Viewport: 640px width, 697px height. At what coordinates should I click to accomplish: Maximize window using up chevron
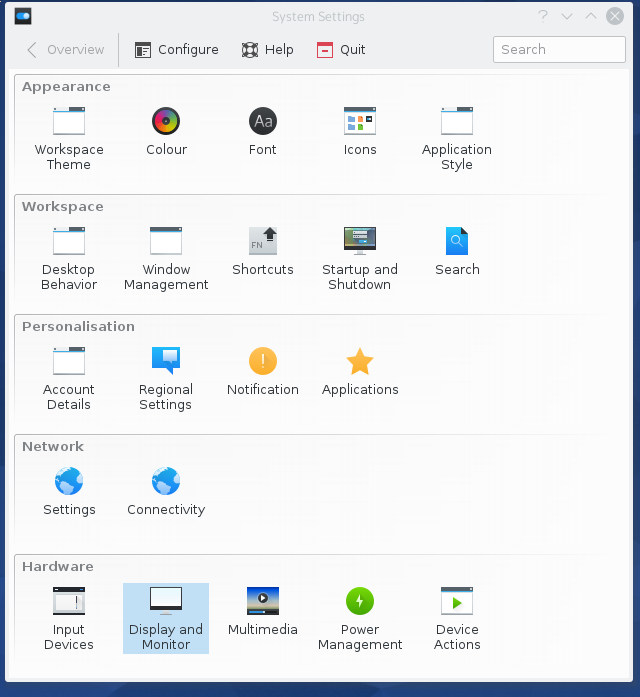591,16
